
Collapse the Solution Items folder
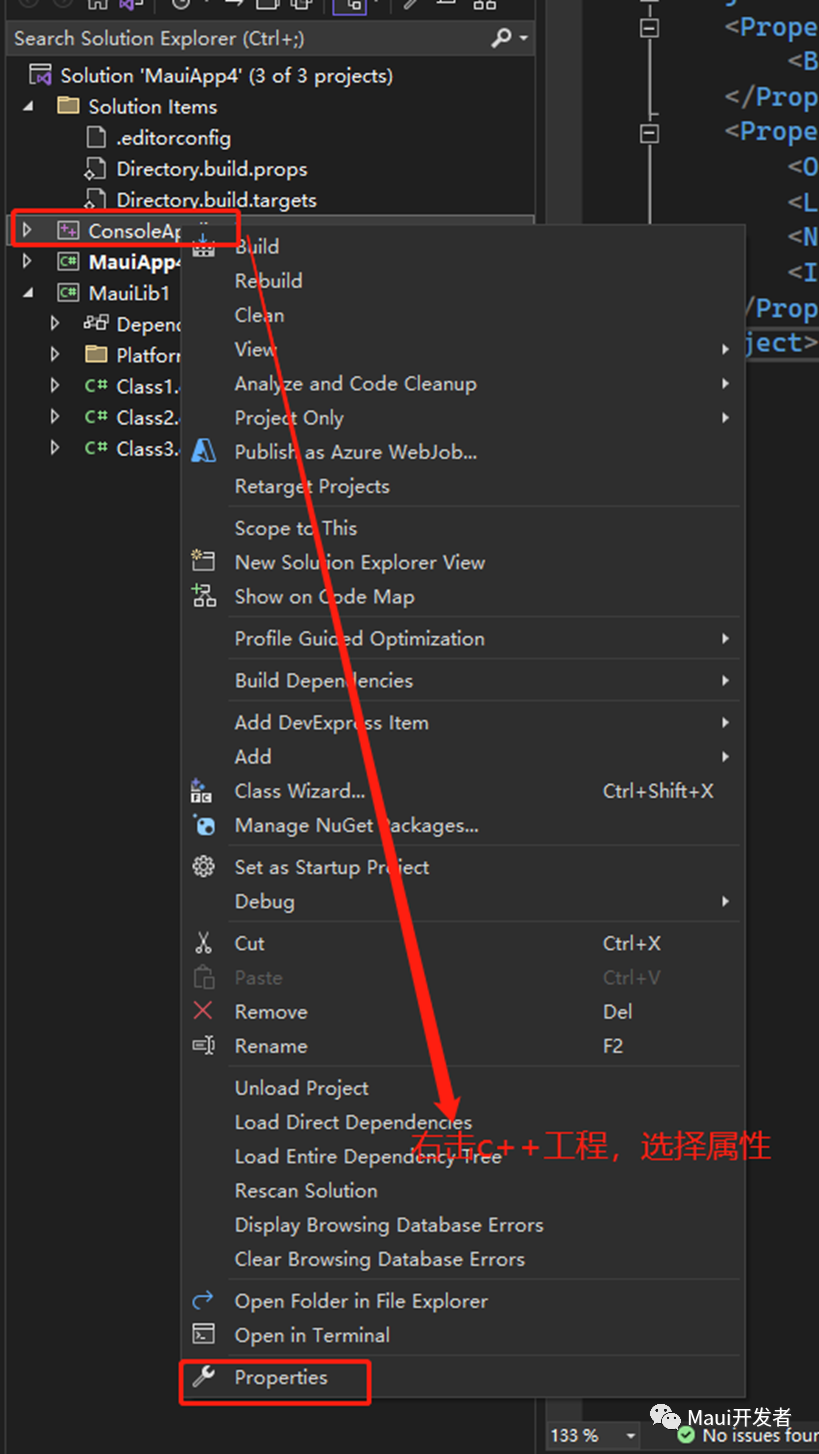tap(27, 106)
